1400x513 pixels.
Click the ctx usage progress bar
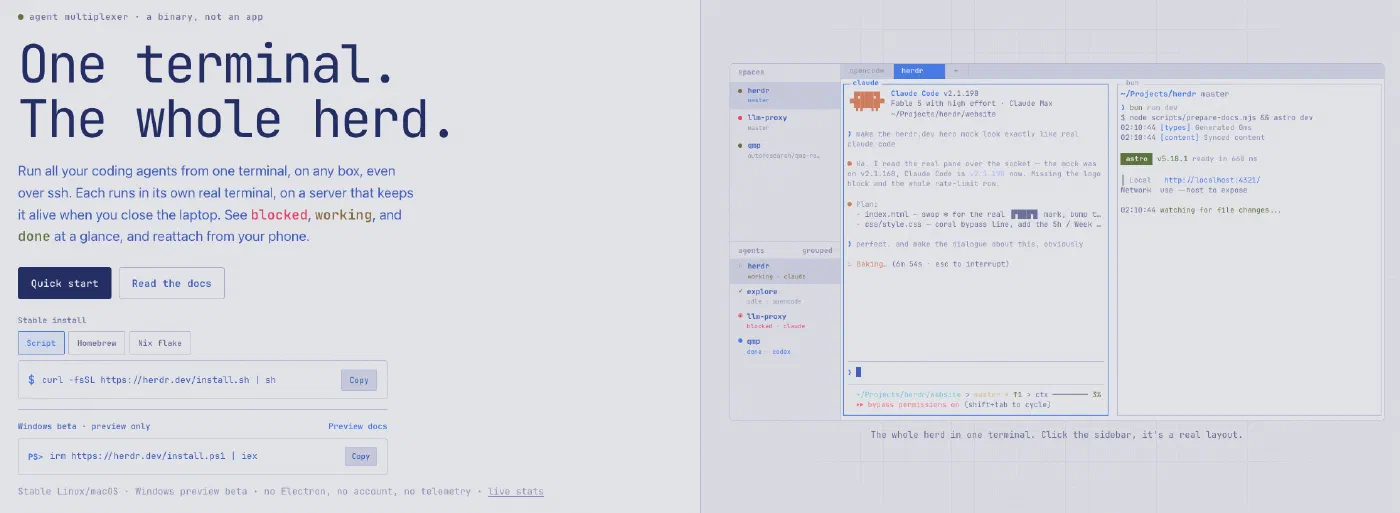coord(1071,395)
